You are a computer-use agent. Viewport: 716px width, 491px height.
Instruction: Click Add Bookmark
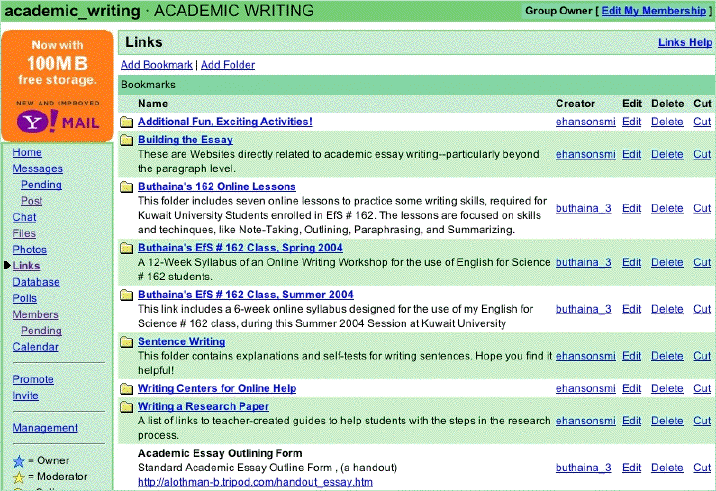157,65
